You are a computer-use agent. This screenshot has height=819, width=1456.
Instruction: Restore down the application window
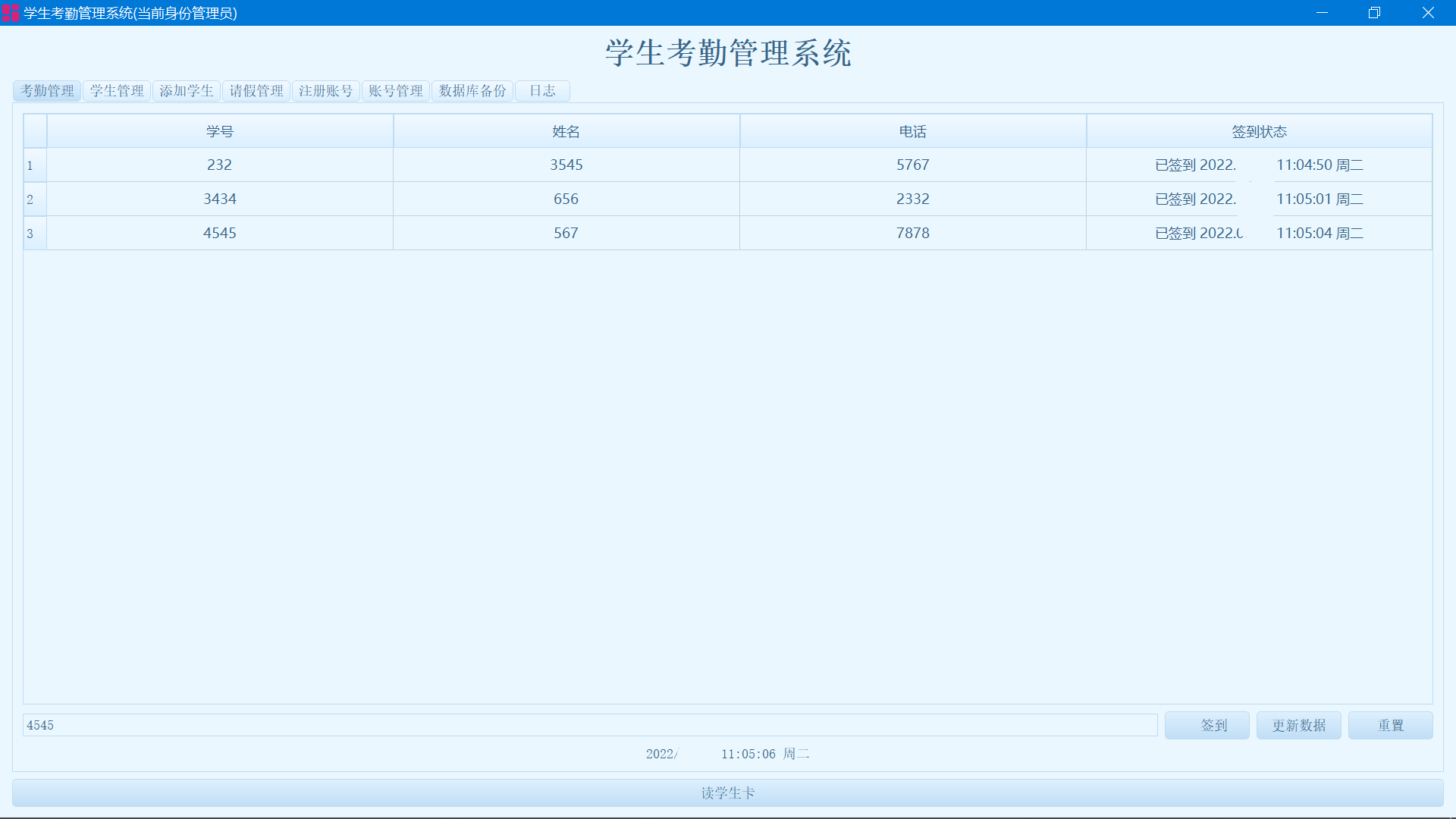coord(1374,13)
